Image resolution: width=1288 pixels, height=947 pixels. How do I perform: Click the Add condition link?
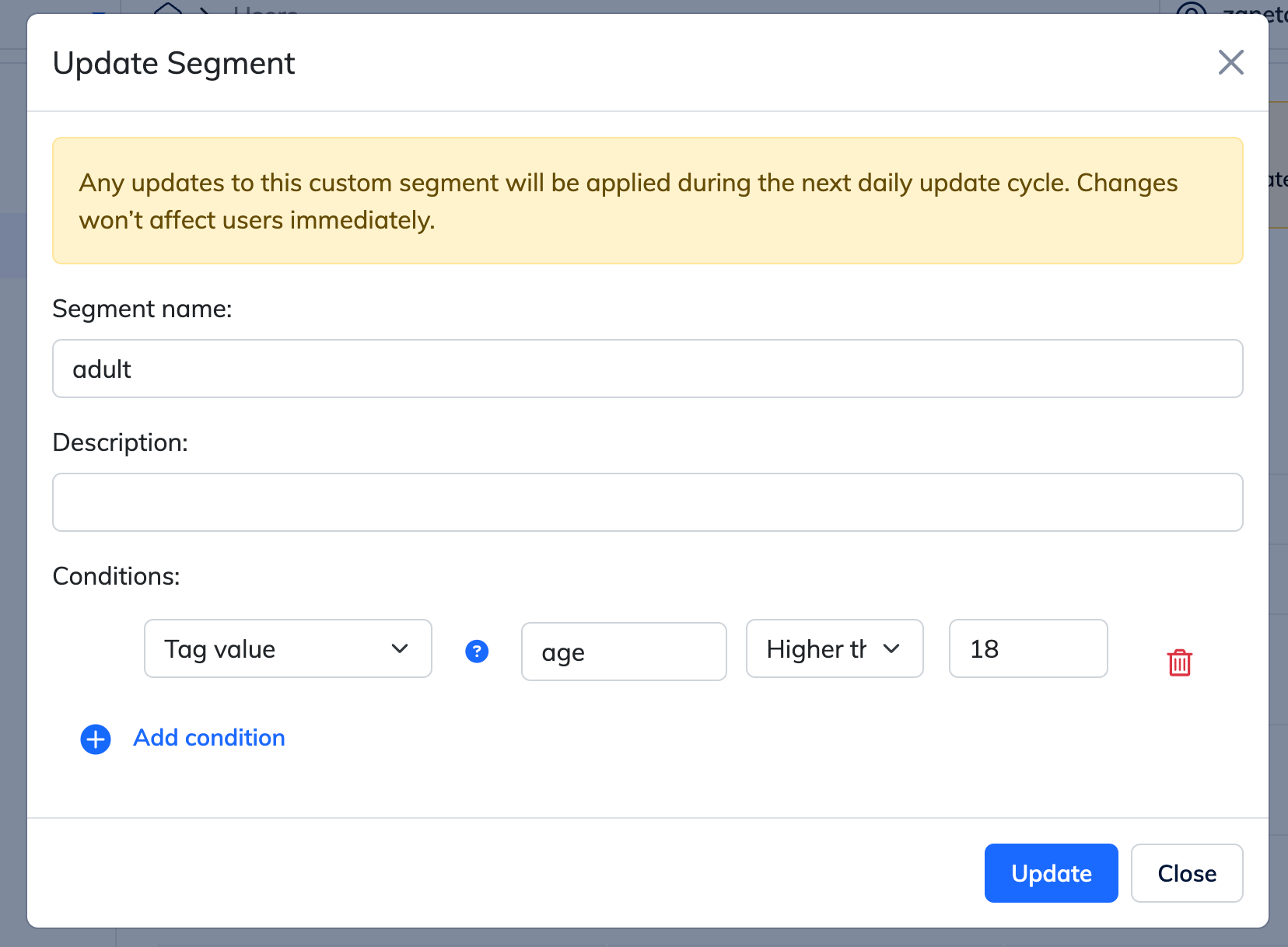coord(209,738)
